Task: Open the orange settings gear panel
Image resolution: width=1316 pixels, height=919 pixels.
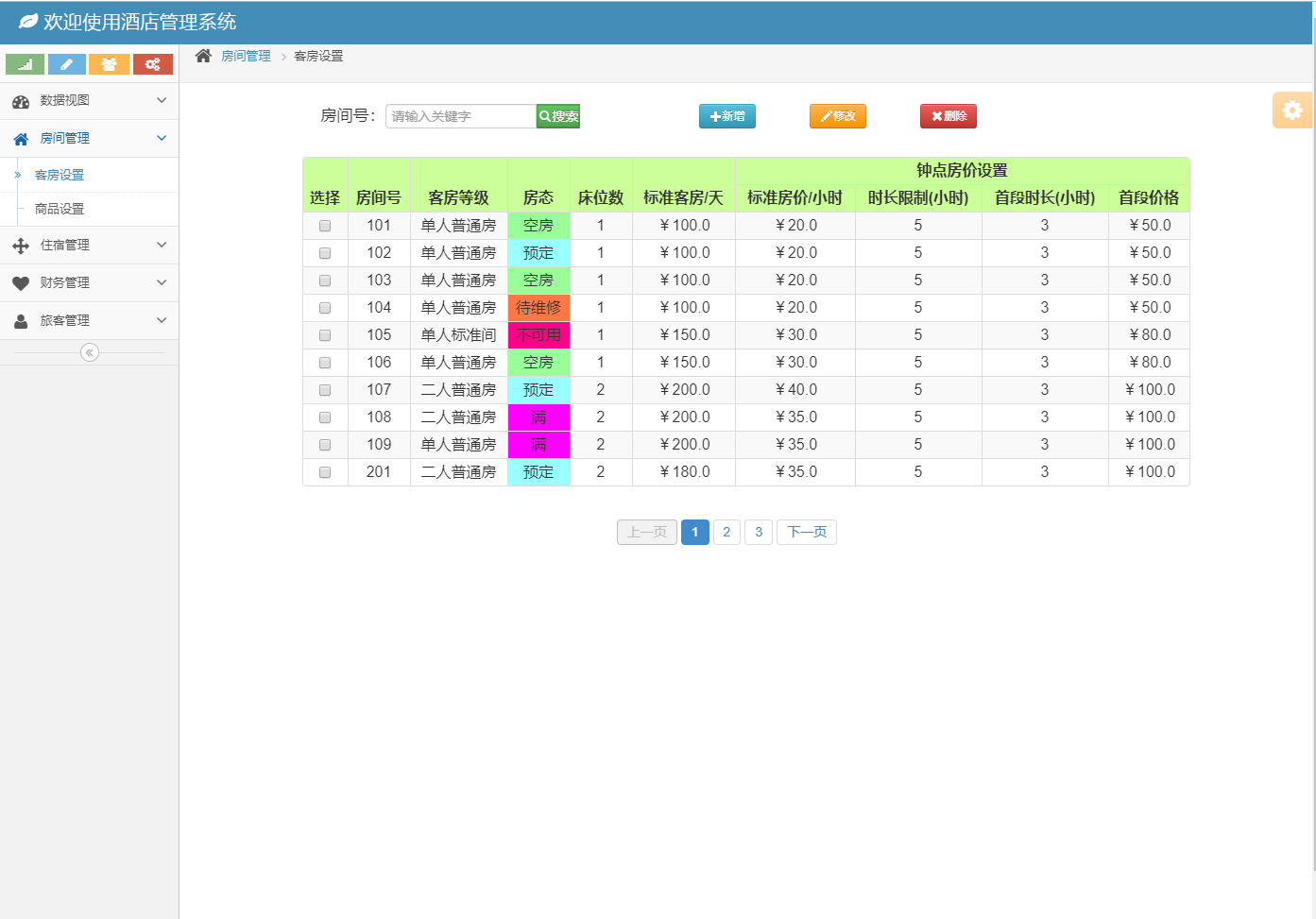Action: click(1291, 111)
